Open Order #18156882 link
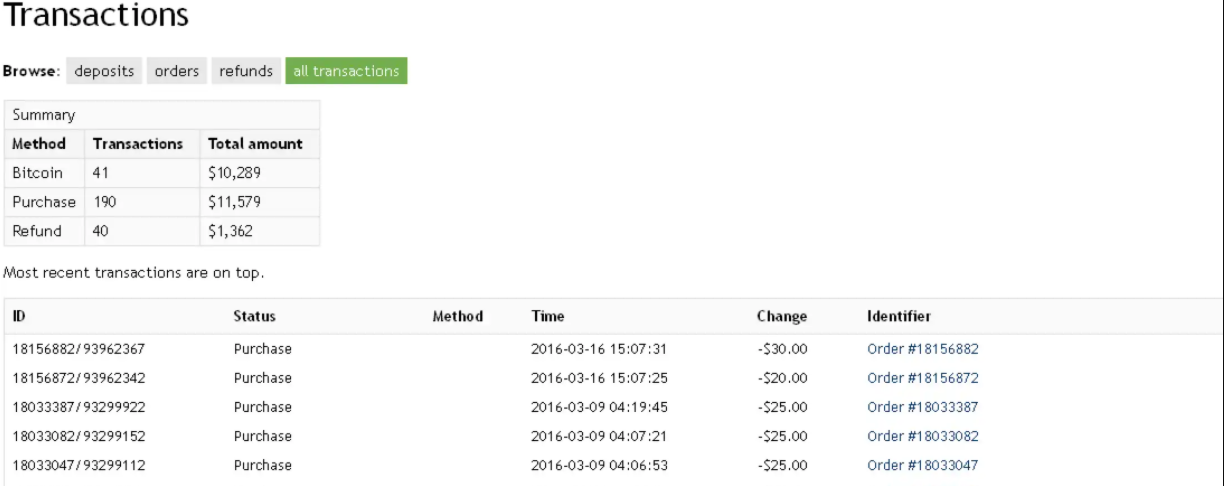This screenshot has width=1224, height=486. coord(922,349)
